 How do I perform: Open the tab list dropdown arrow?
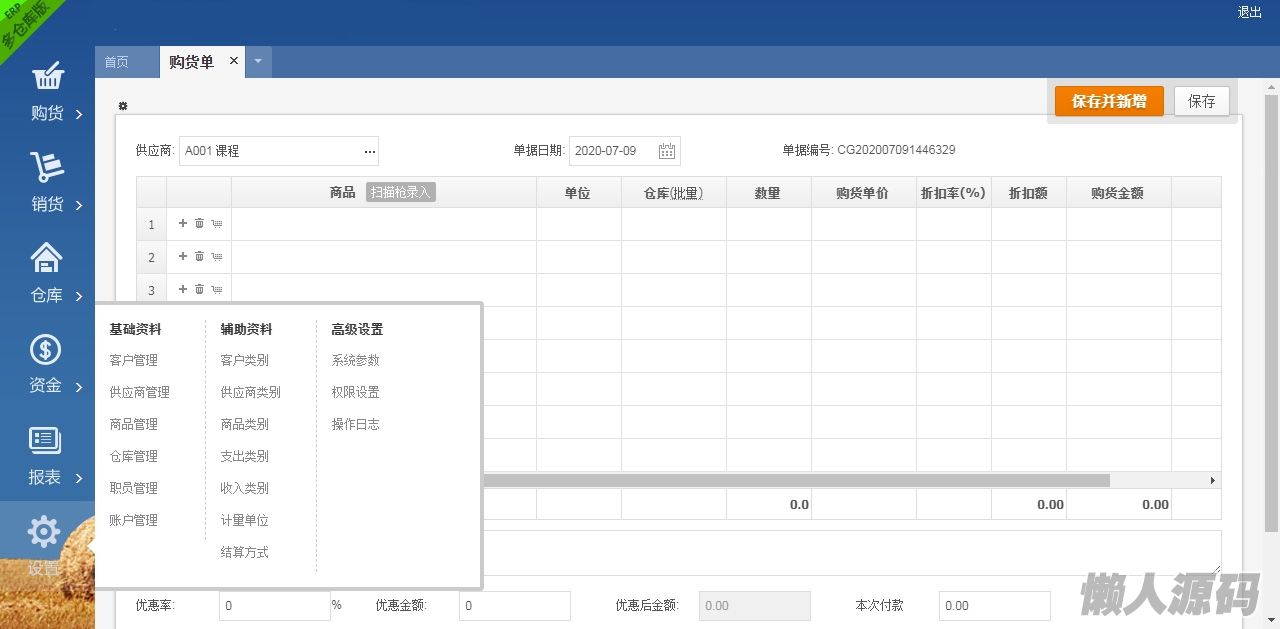[258, 62]
